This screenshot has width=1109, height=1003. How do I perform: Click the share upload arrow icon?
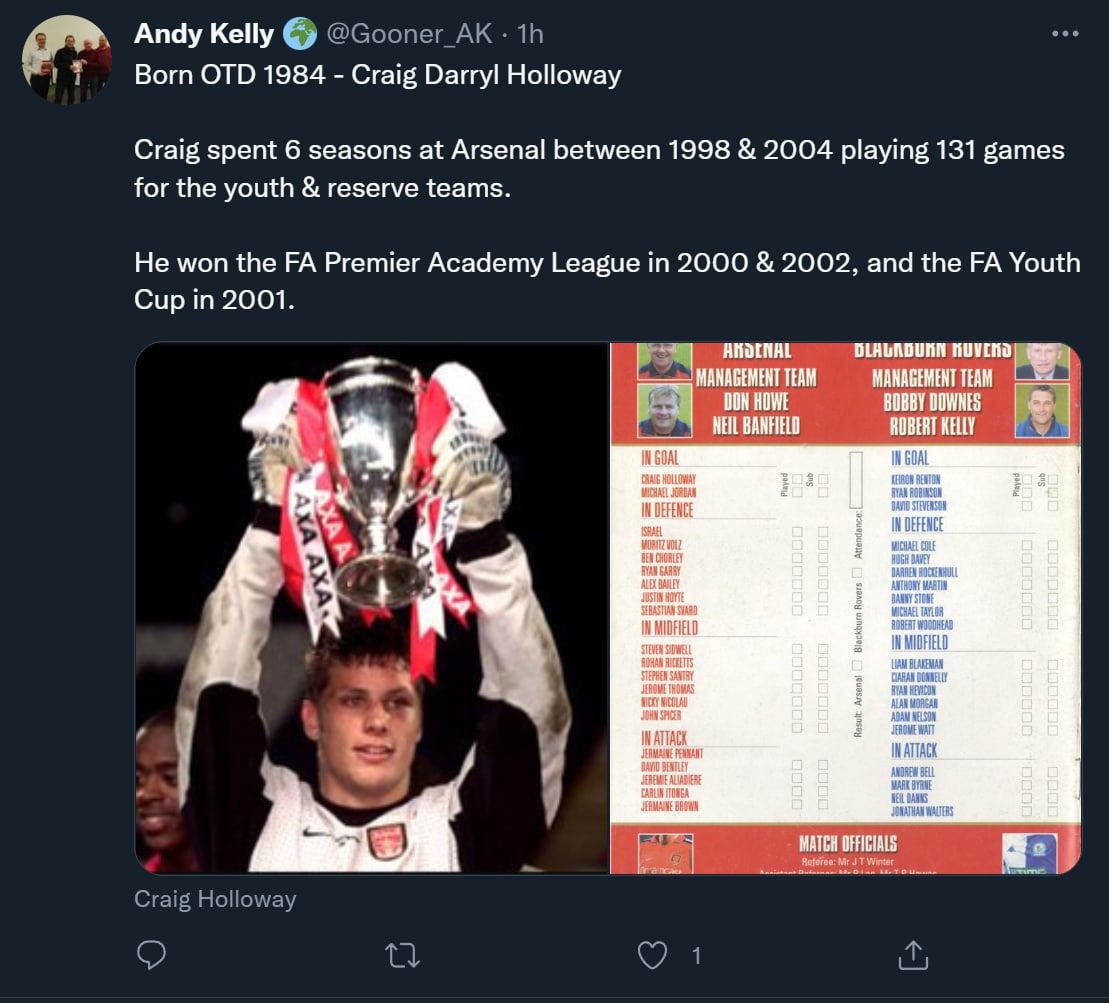[912, 956]
